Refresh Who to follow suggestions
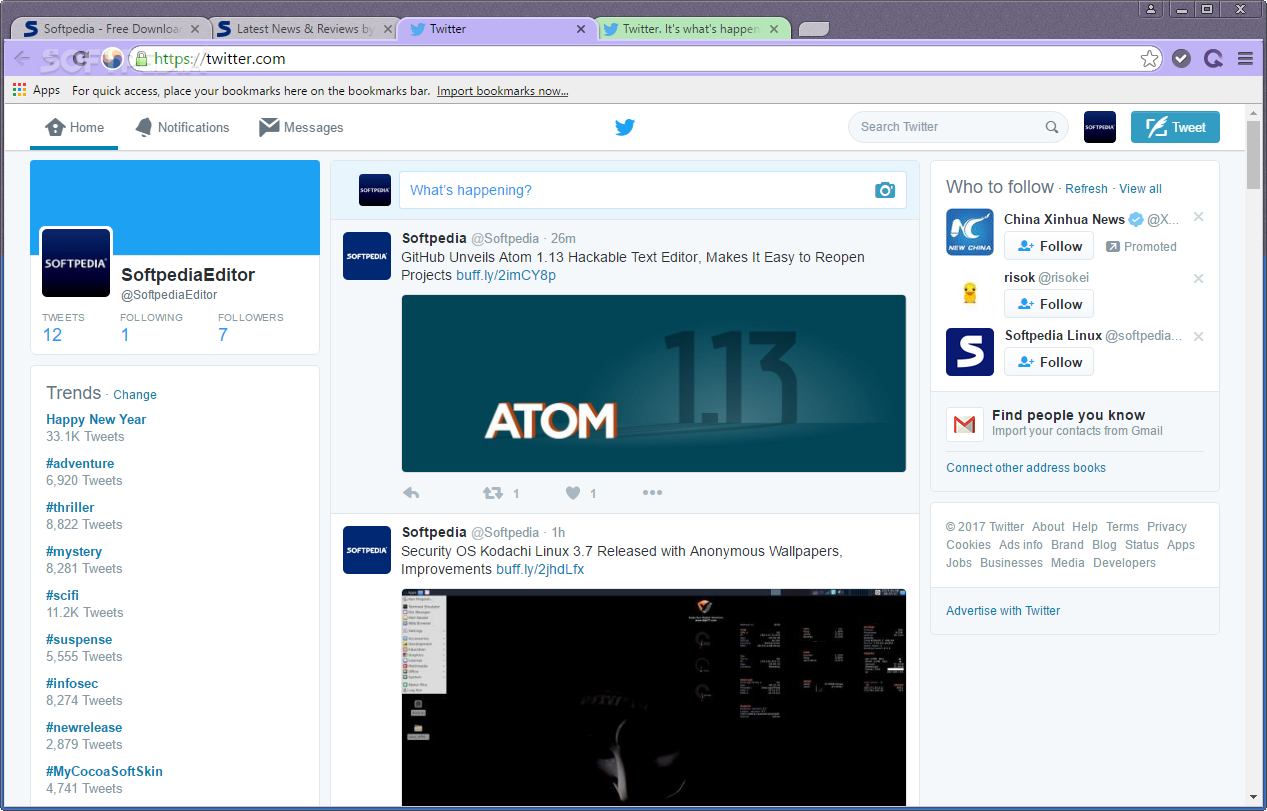Viewport: 1267px width, 811px height. pos(1086,189)
